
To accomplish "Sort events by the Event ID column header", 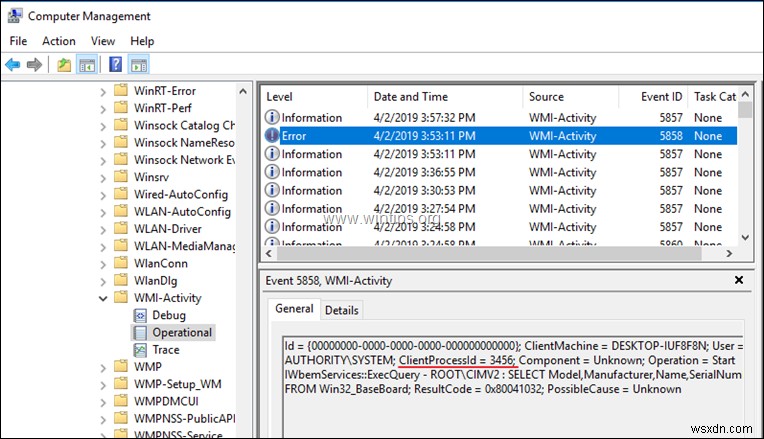I will [653, 96].
